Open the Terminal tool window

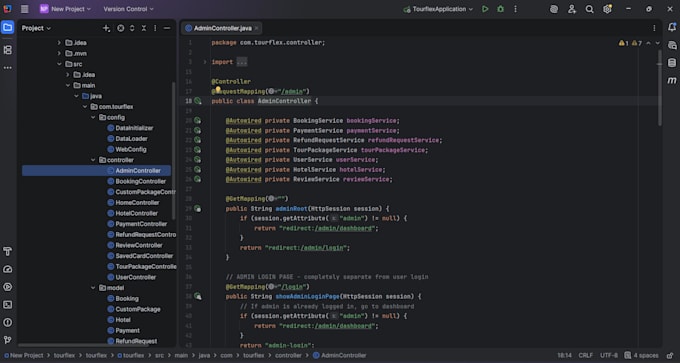pyautogui.click(x=7, y=304)
